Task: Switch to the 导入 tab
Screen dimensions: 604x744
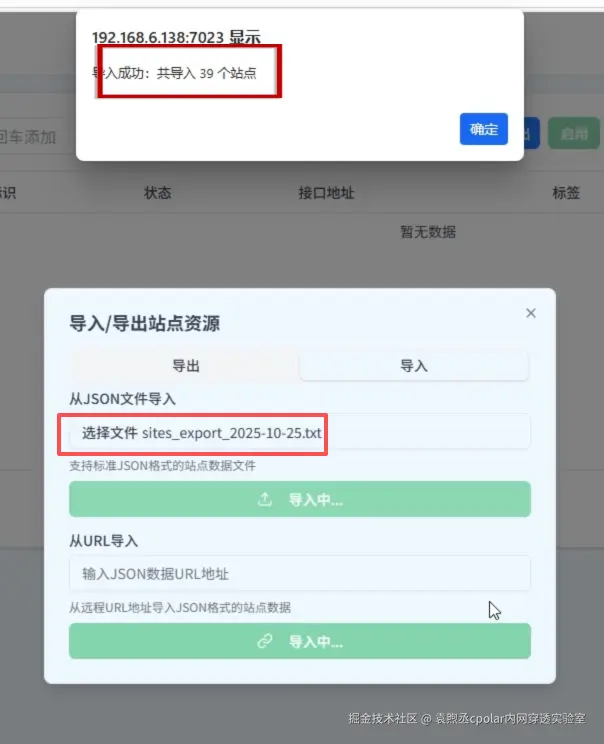Action: pyautogui.click(x=414, y=366)
